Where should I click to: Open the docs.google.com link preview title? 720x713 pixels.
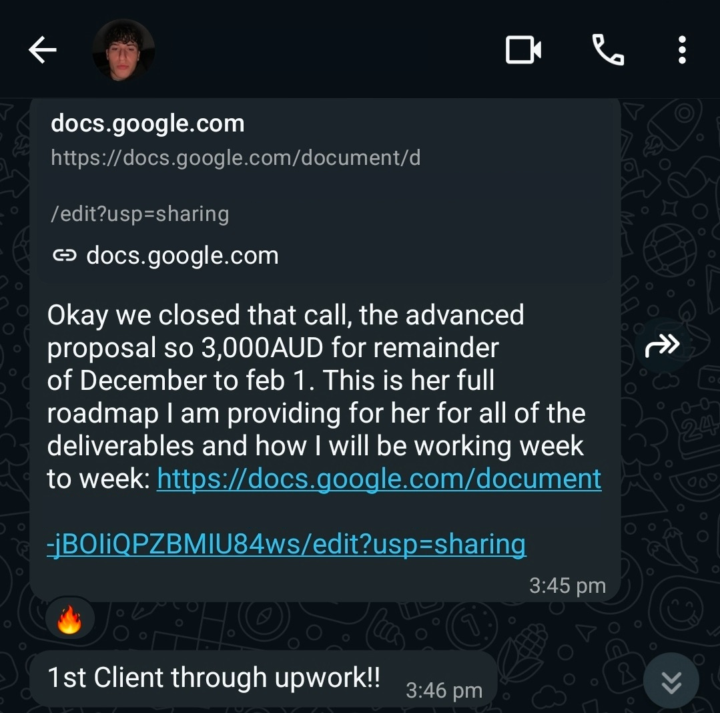148,124
